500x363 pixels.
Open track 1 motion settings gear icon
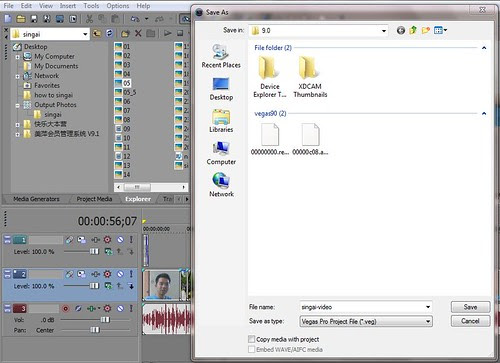click(x=107, y=240)
